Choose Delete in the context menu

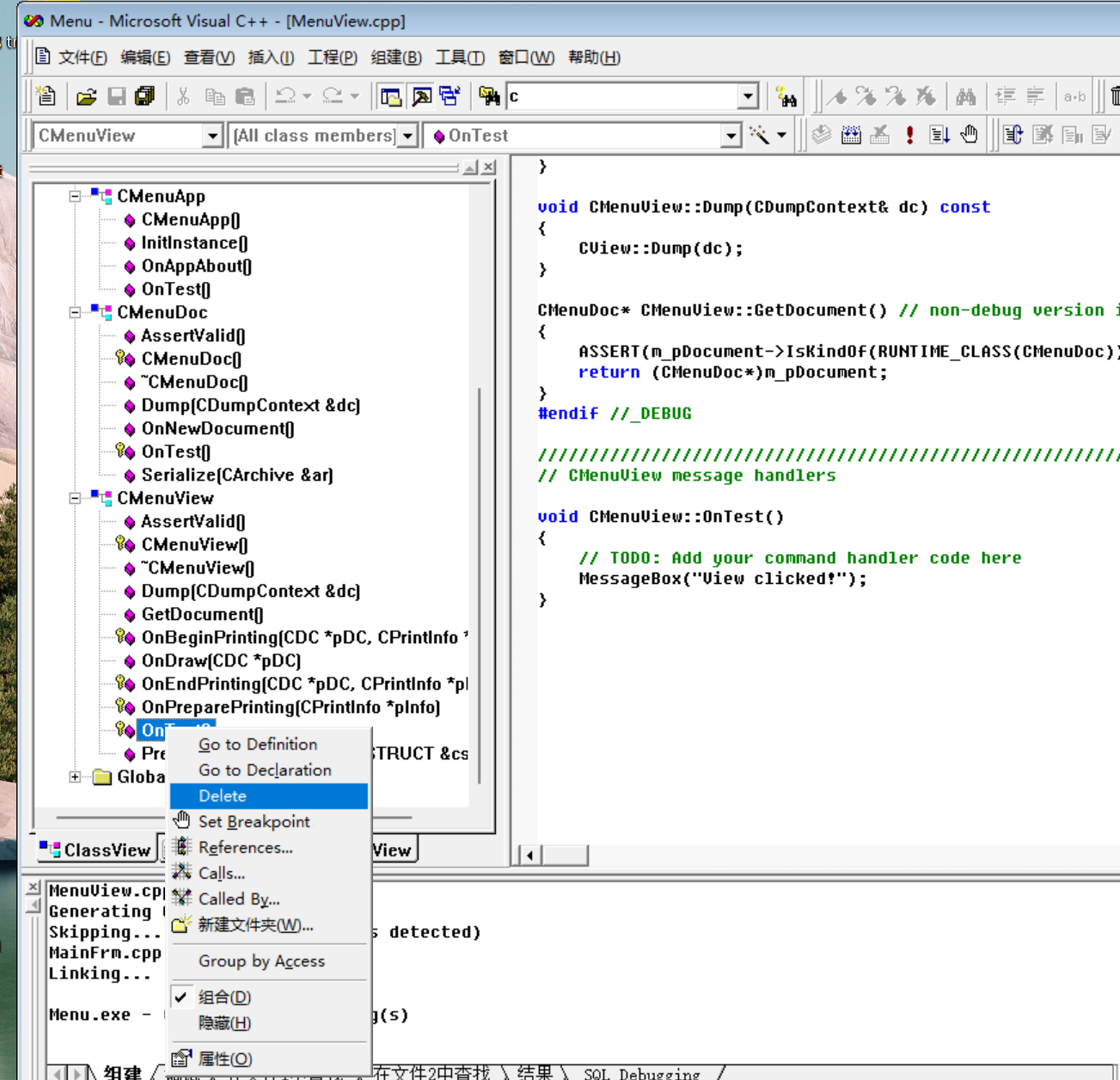(269, 796)
